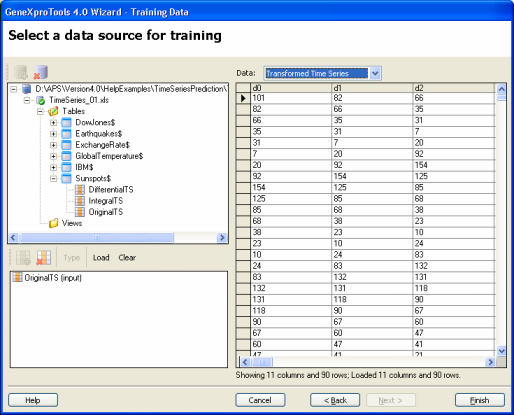This screenshot has width=514, height=415.
Task: Click the remove database icon with red X
Action: [41, 72]
